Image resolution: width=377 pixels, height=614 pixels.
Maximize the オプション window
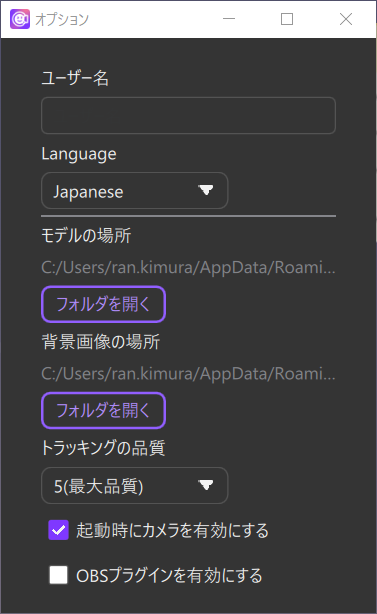click(287, 19)
